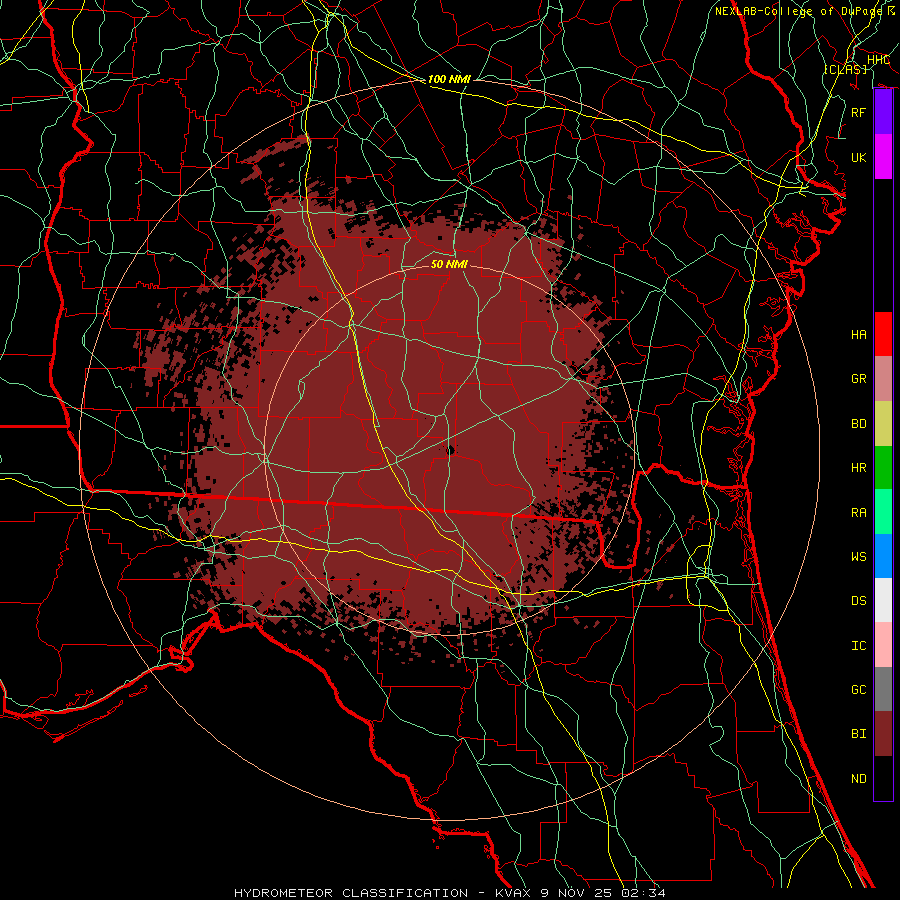Click the DS white legend swatch
This screenshot has height=900, width=900.
(883, 600)
